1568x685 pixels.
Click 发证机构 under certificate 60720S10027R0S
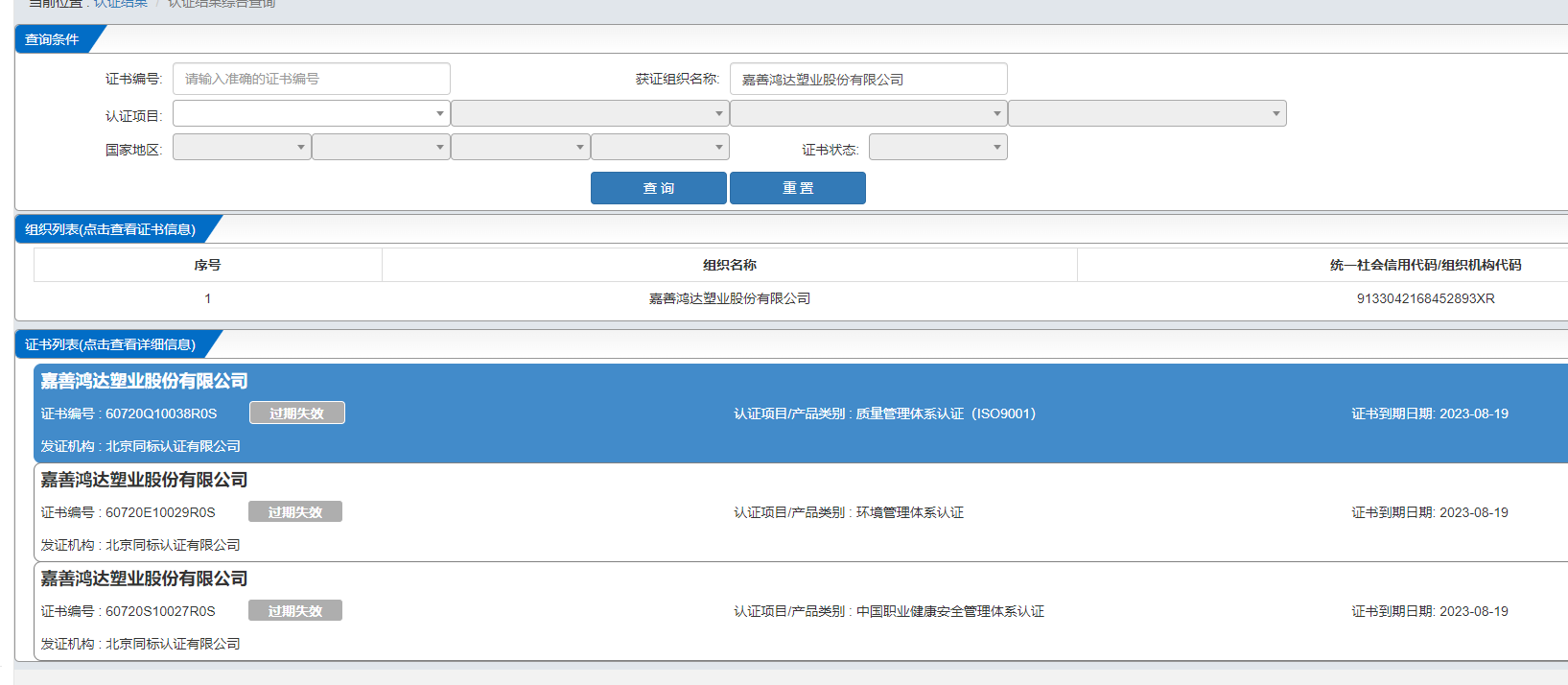(x=140, y=644)
